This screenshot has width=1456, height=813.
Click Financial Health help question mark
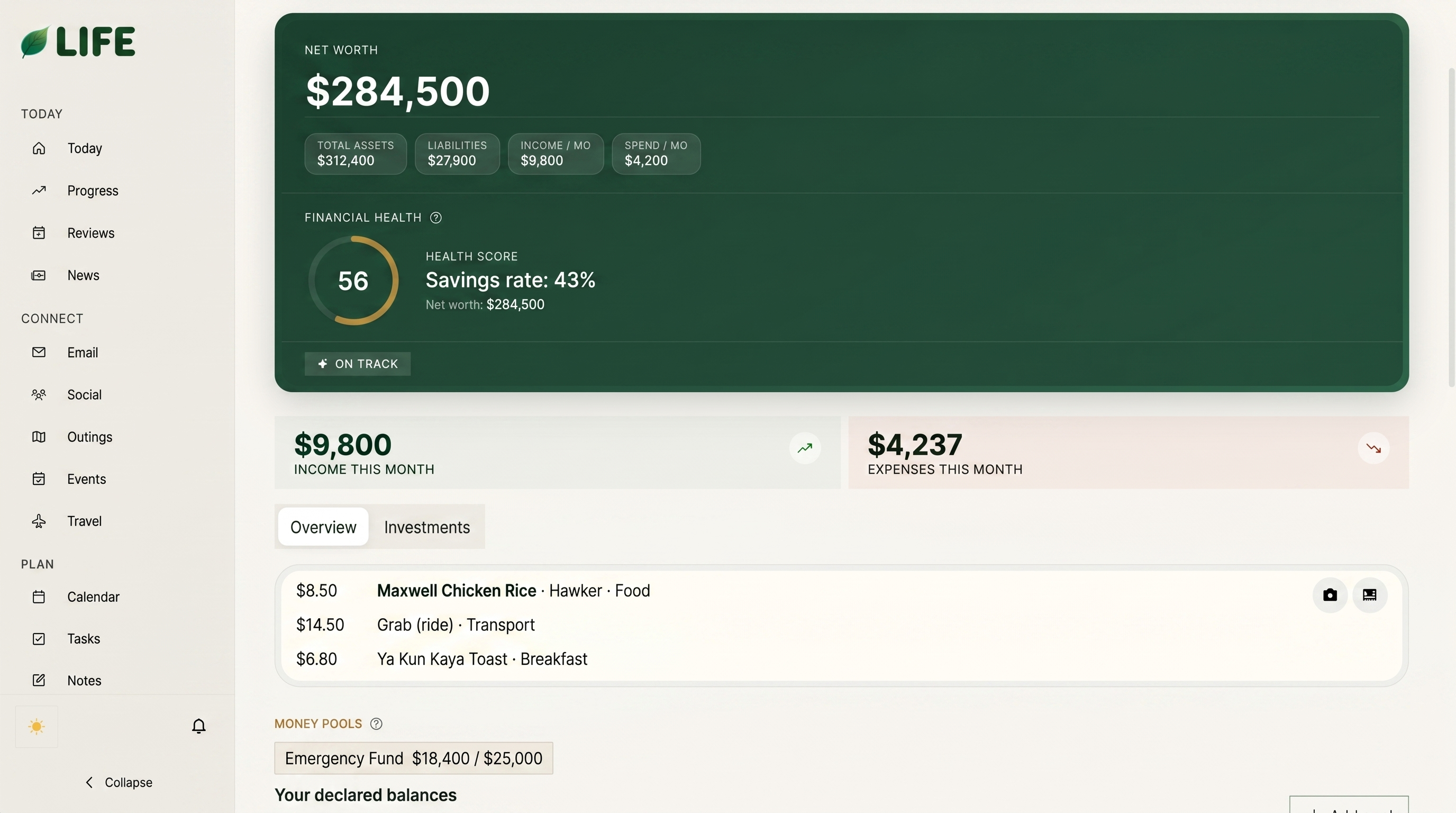(436, 218)
